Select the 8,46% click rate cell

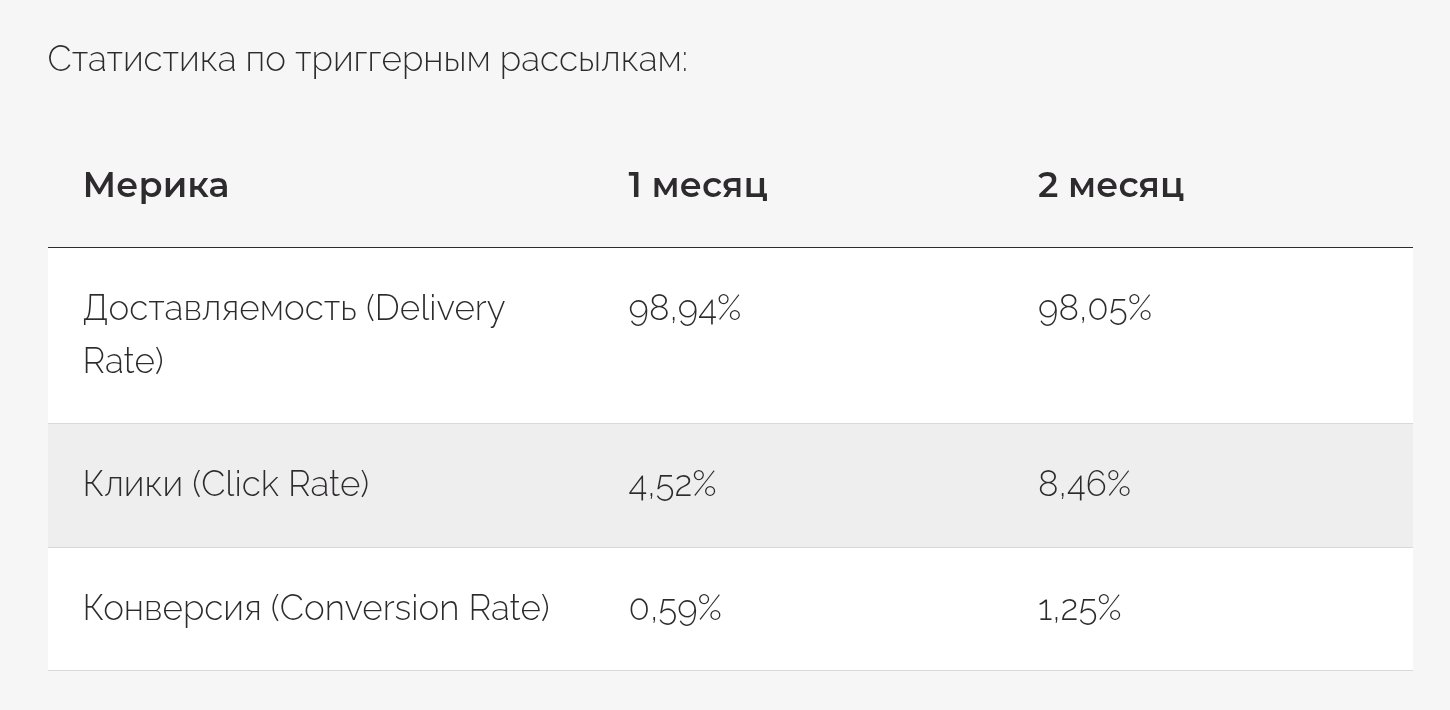click(1085, 486)
